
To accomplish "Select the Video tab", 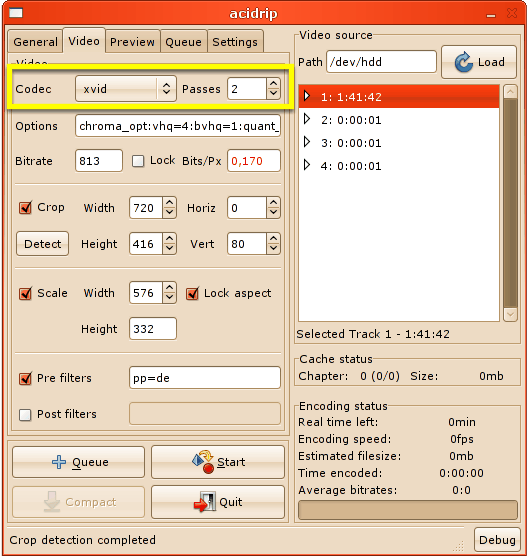I will [x=84, y=41].
